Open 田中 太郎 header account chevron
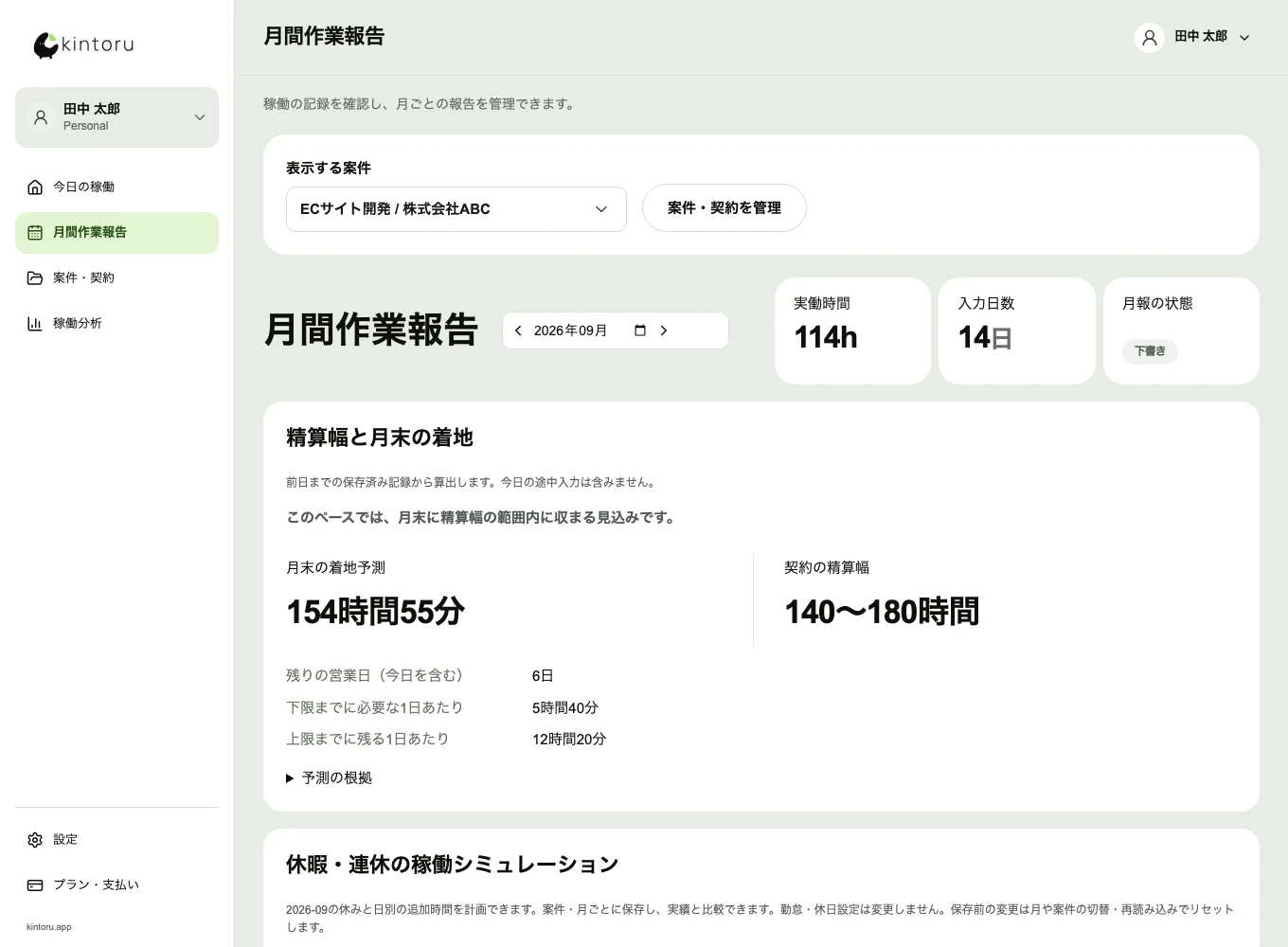This screenshot has width=1288, height=947. [1244, 38]
